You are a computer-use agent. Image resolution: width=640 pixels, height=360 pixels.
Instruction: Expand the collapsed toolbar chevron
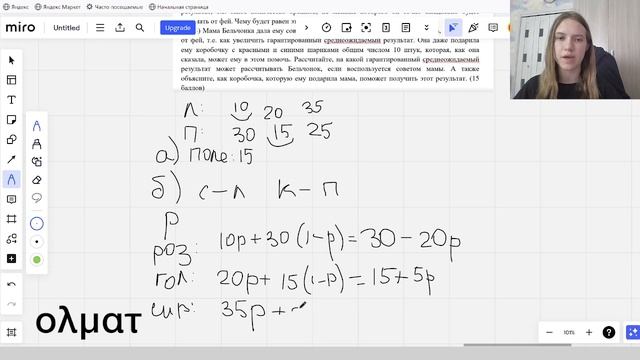(x=307, y=28)
